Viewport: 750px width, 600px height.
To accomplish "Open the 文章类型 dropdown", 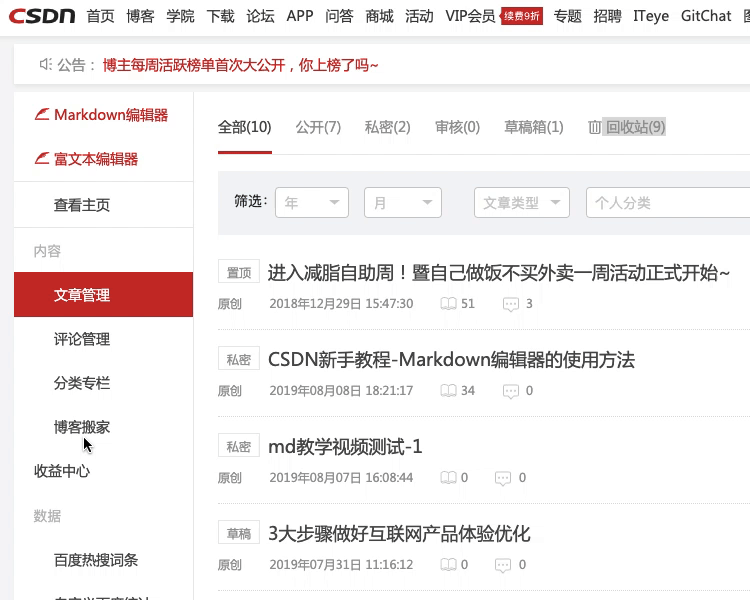I will click(522, 203).
